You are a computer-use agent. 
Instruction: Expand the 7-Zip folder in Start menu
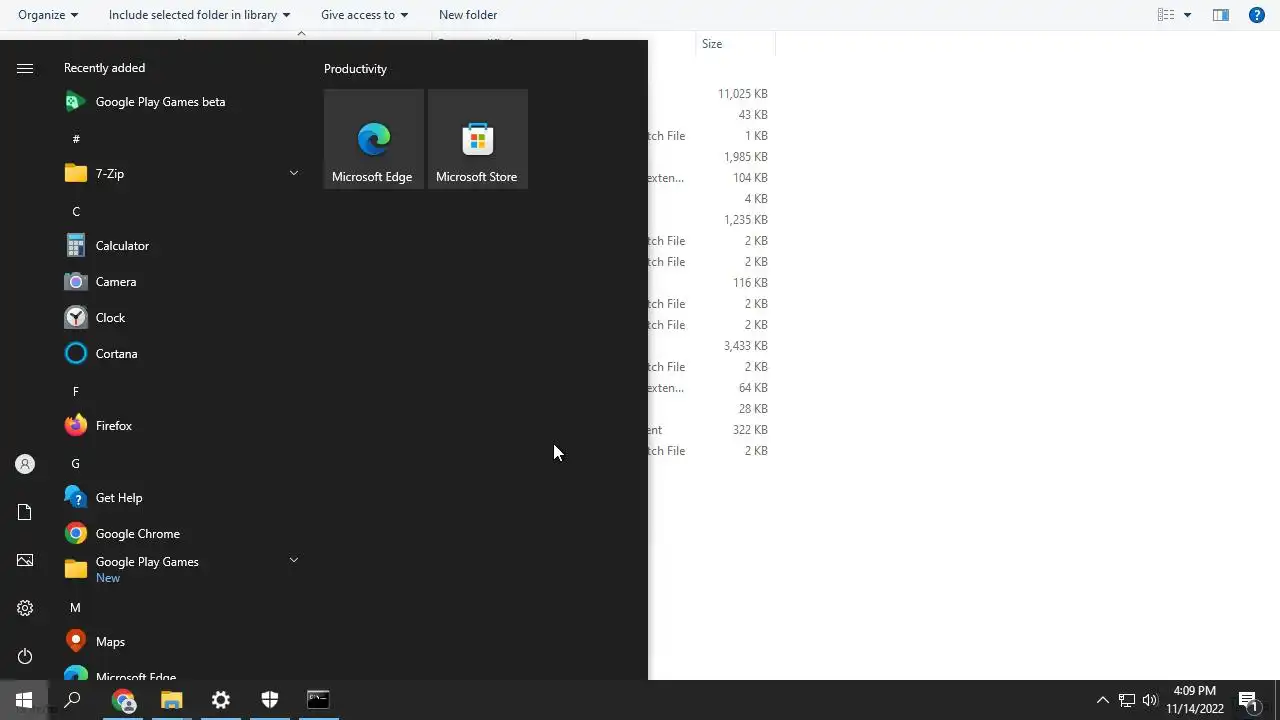pos(294,173)
